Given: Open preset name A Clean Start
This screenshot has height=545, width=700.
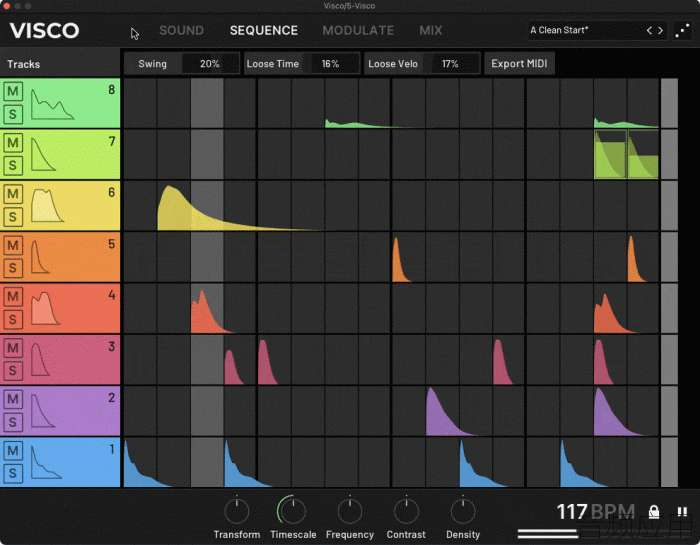Looking at the screenshot, I should click(x=559, y=30).
